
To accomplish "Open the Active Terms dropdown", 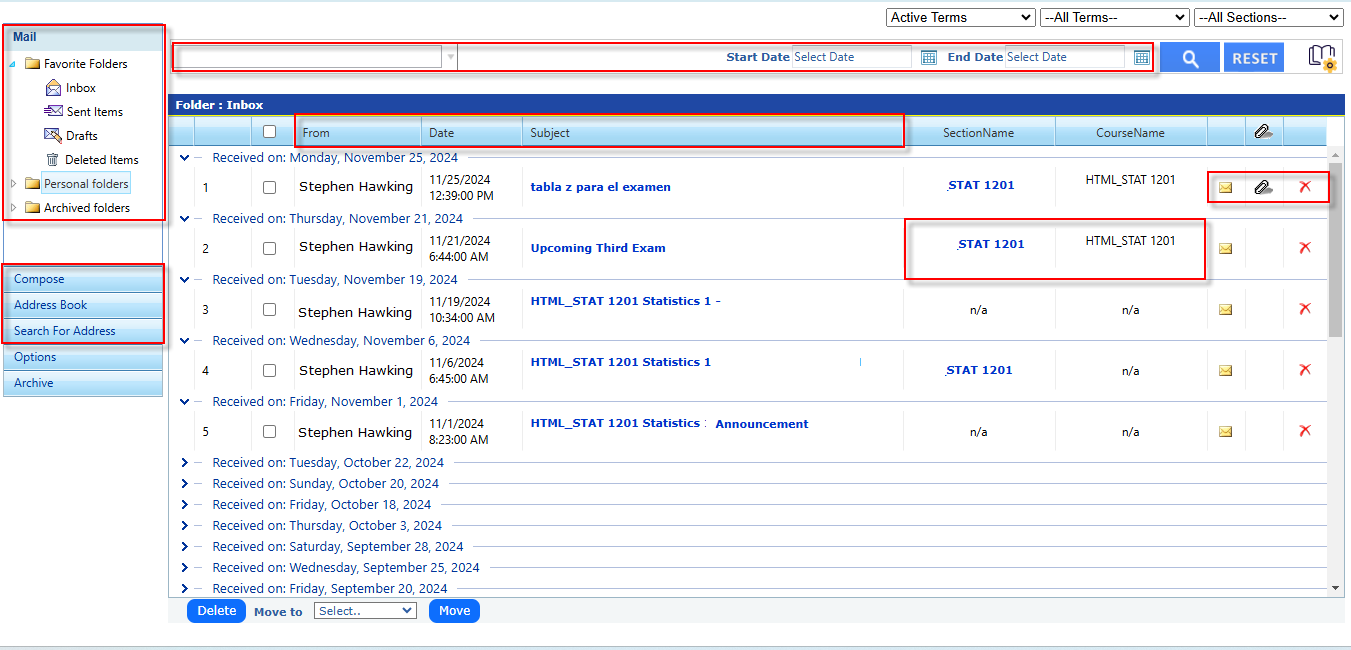I will click(960, 18).
